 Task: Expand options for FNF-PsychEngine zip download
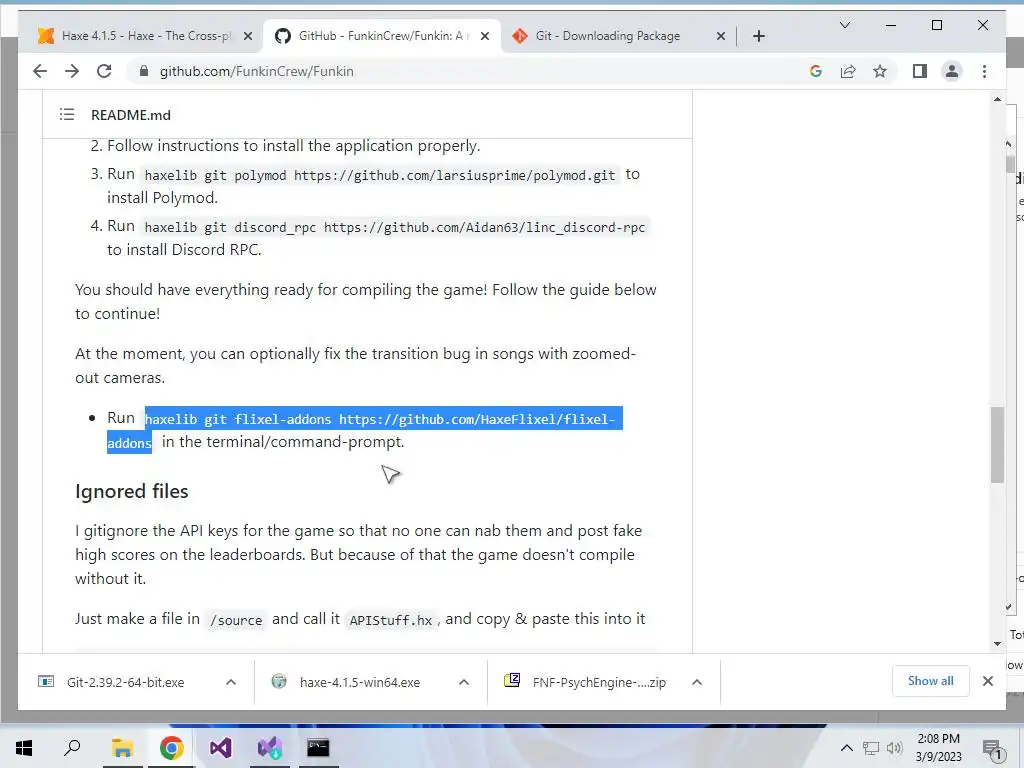[697, 682]
